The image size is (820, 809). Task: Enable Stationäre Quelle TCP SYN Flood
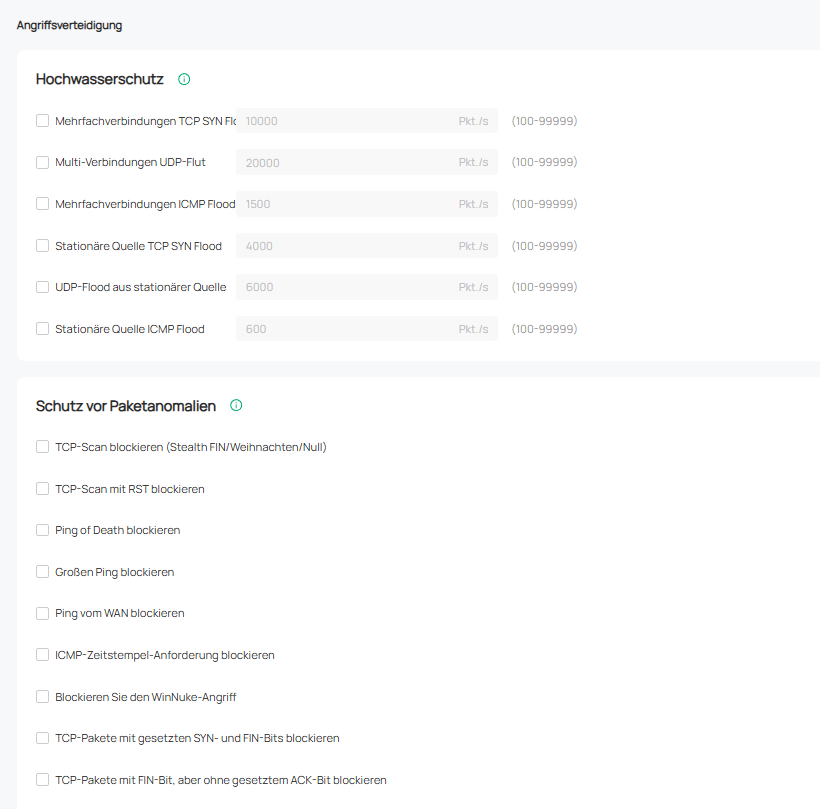(43, 246)
